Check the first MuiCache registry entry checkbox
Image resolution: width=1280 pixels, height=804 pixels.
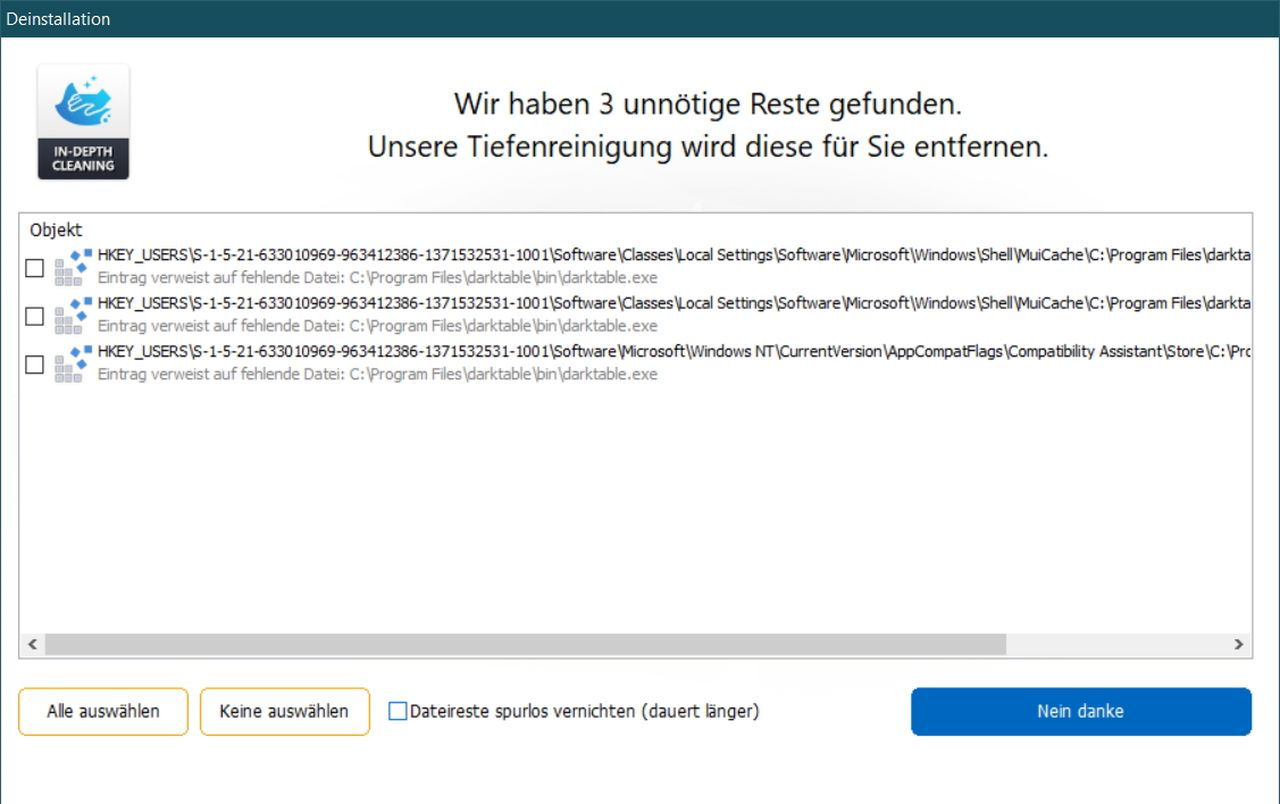(x=35, y=268)
